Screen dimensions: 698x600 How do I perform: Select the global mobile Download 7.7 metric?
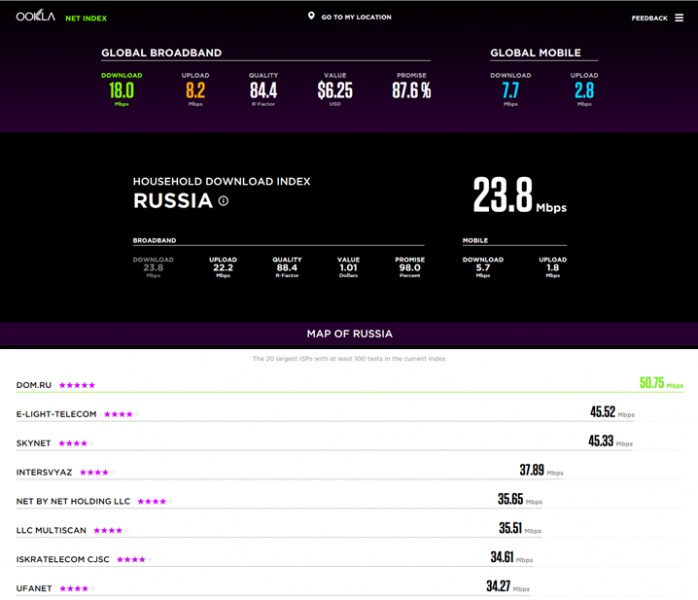pyautogui.click(x=510, y=89)
